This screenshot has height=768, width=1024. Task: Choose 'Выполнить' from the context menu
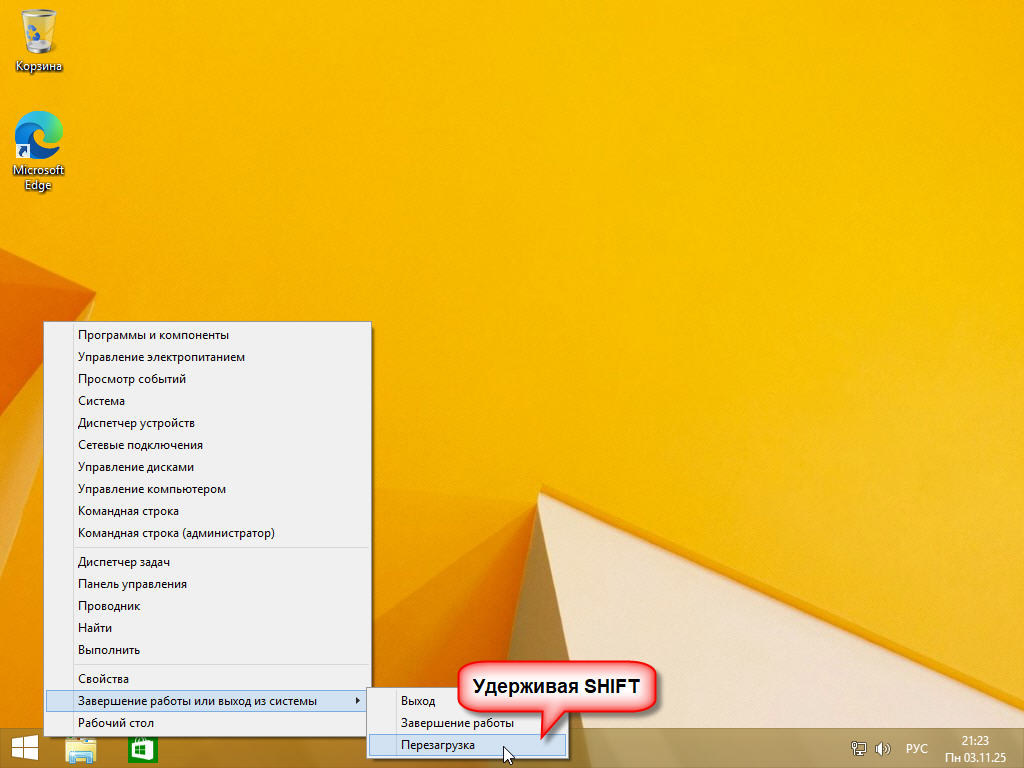click(109, 650)
